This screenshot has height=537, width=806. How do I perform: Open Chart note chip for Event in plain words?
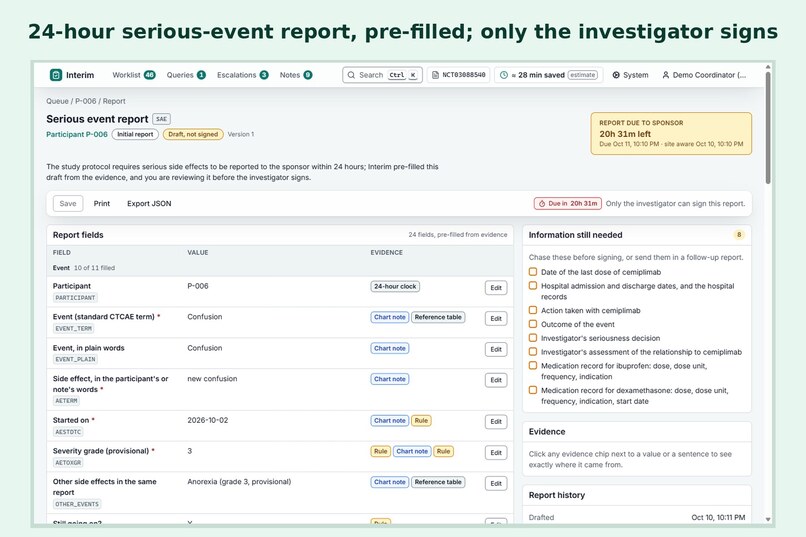coord(390,348)
